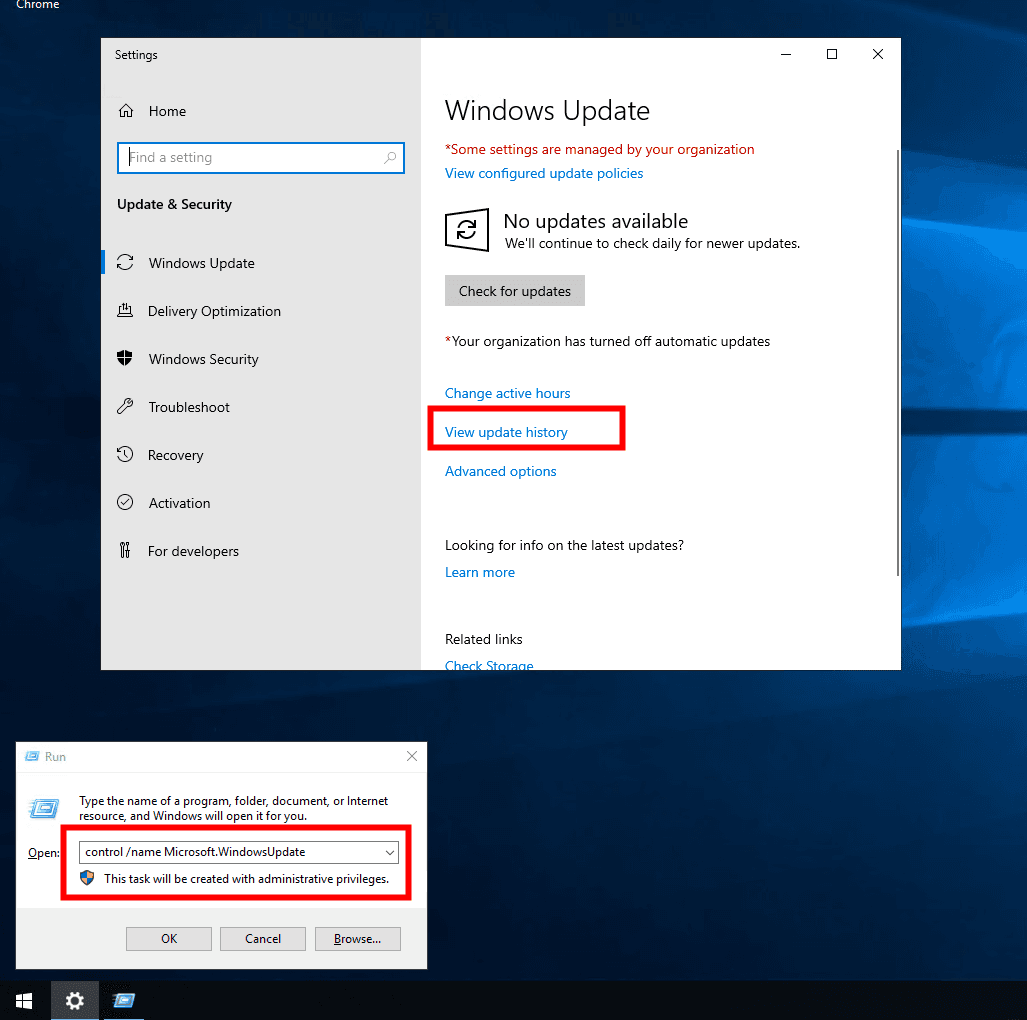The image size is (1027, 1020).
Task: Click the Settings gear in taskbar
Action: [75, 1000]
